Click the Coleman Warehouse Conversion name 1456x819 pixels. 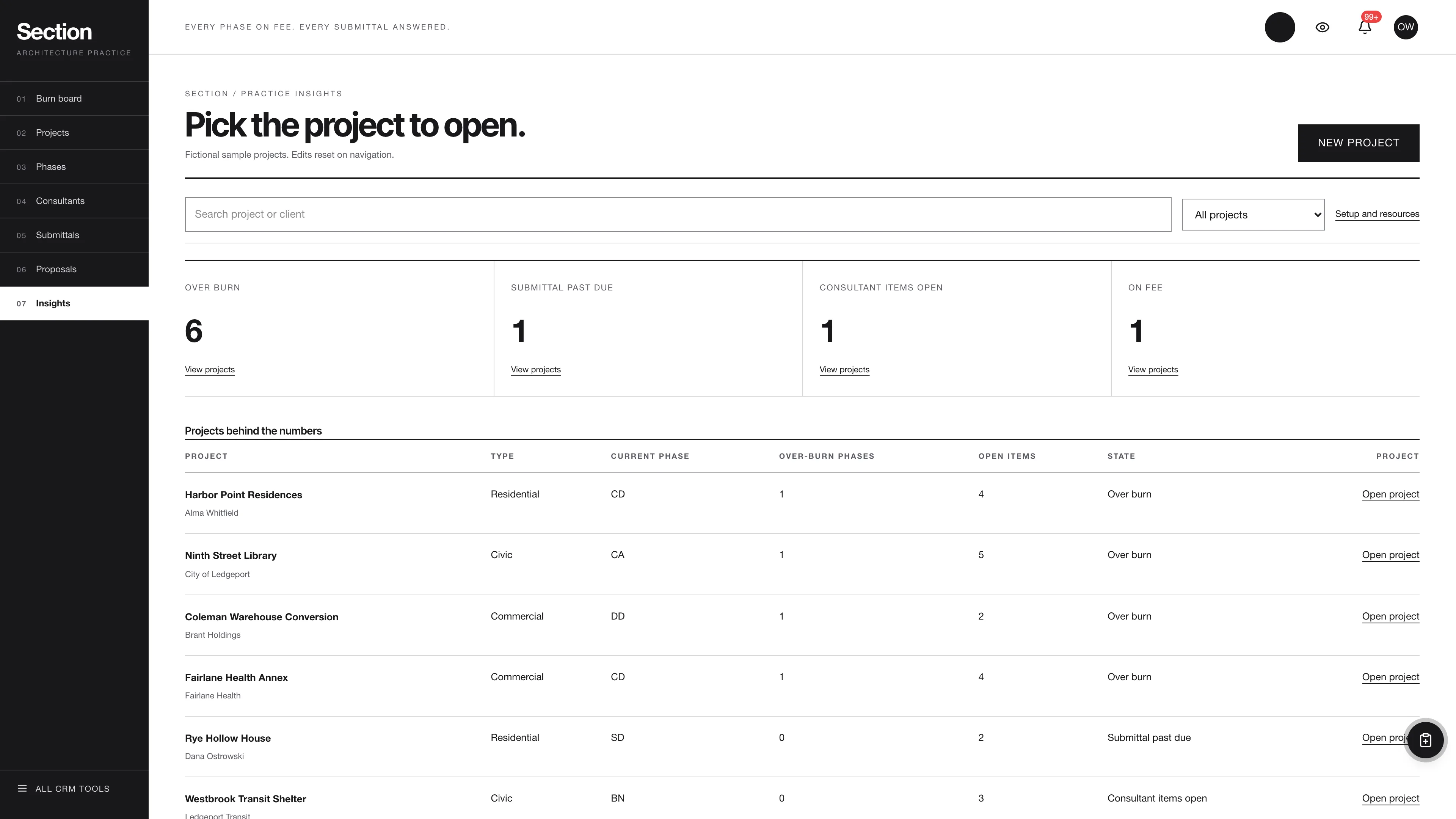click(x=262, y=617)
